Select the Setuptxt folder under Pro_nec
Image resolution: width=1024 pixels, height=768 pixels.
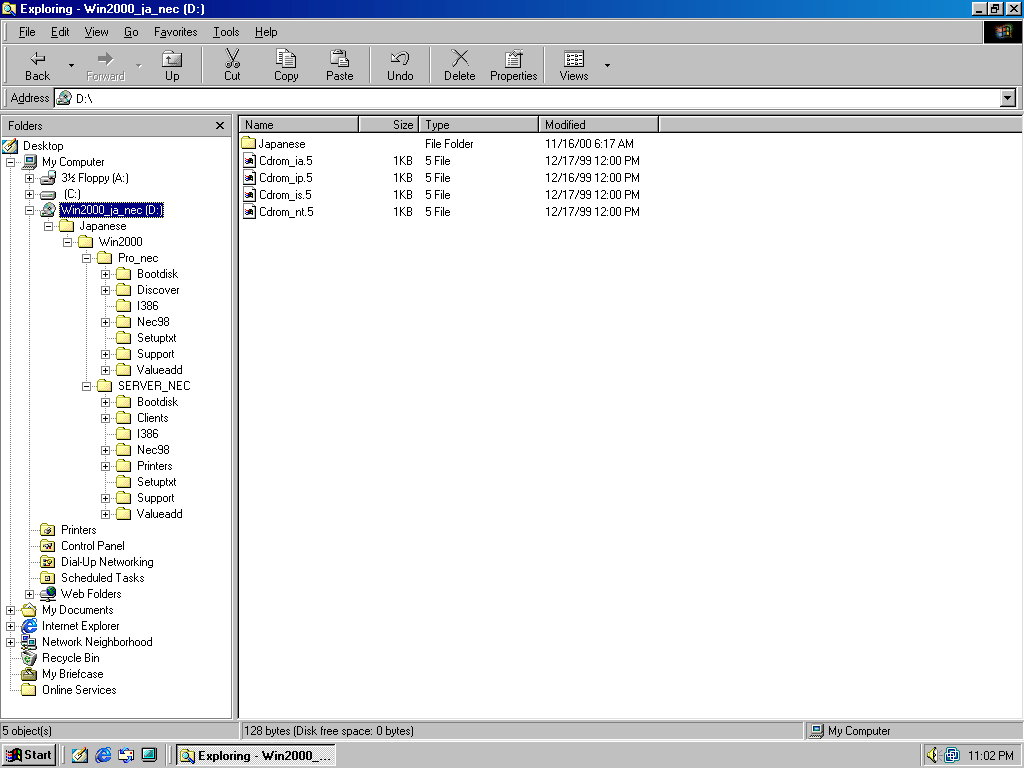[156, 338]
